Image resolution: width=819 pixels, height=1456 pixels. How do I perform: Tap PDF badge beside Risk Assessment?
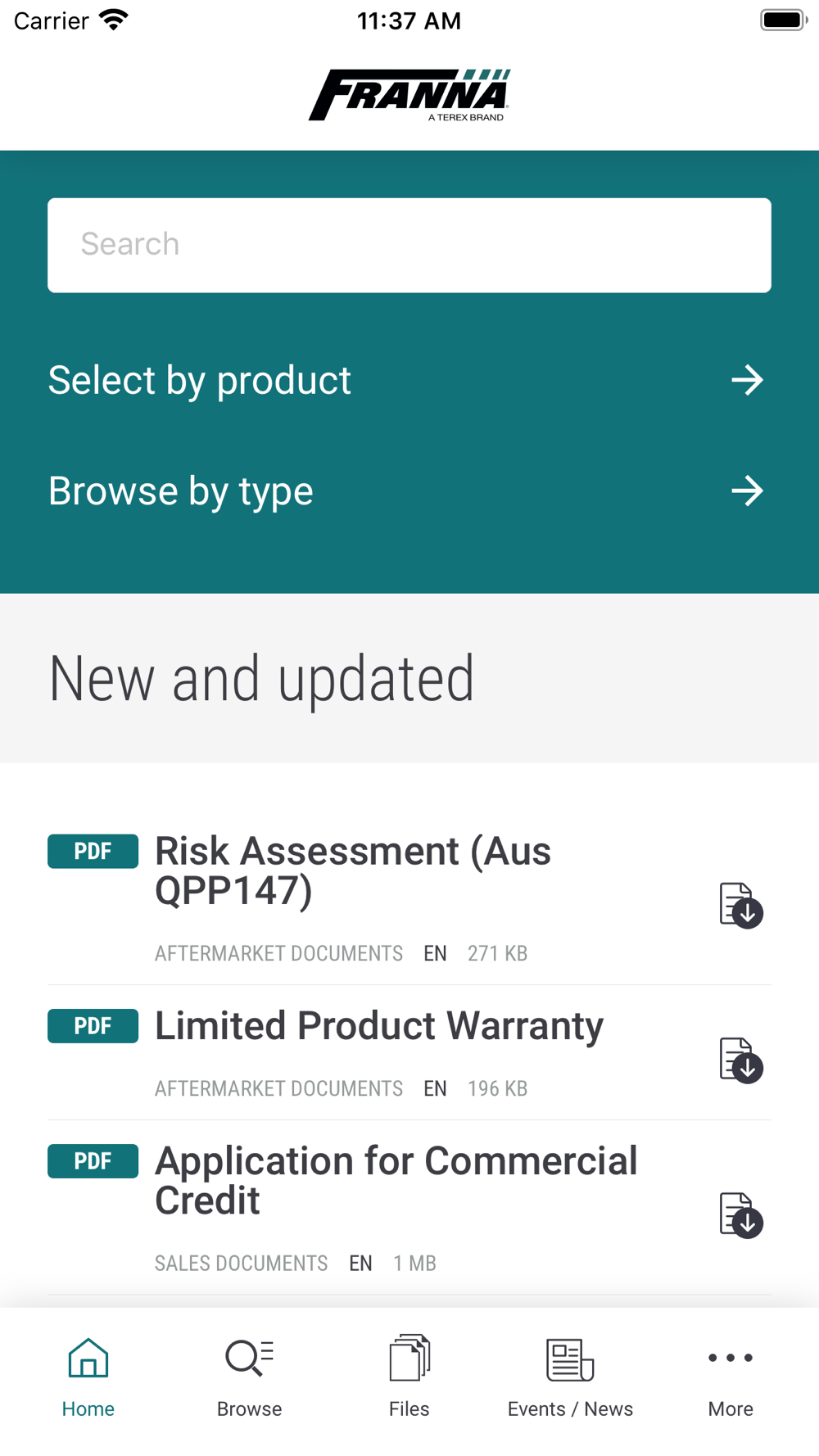[x=93, y=852]
